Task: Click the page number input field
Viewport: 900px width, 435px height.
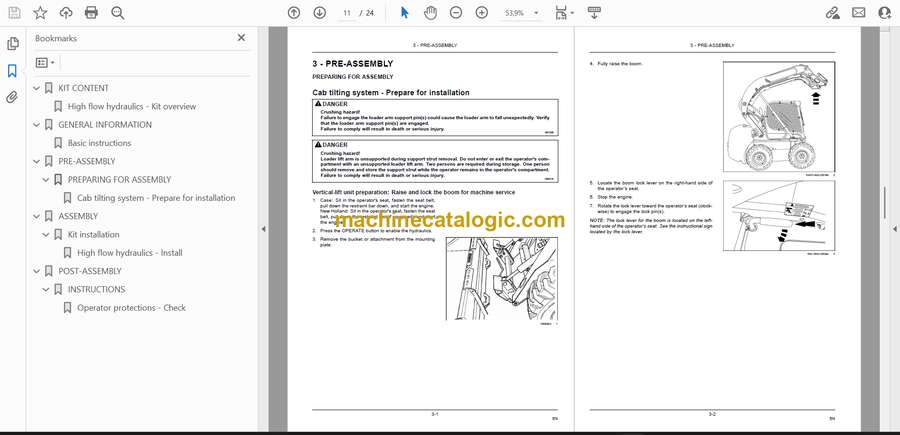Action: (347, 13)
